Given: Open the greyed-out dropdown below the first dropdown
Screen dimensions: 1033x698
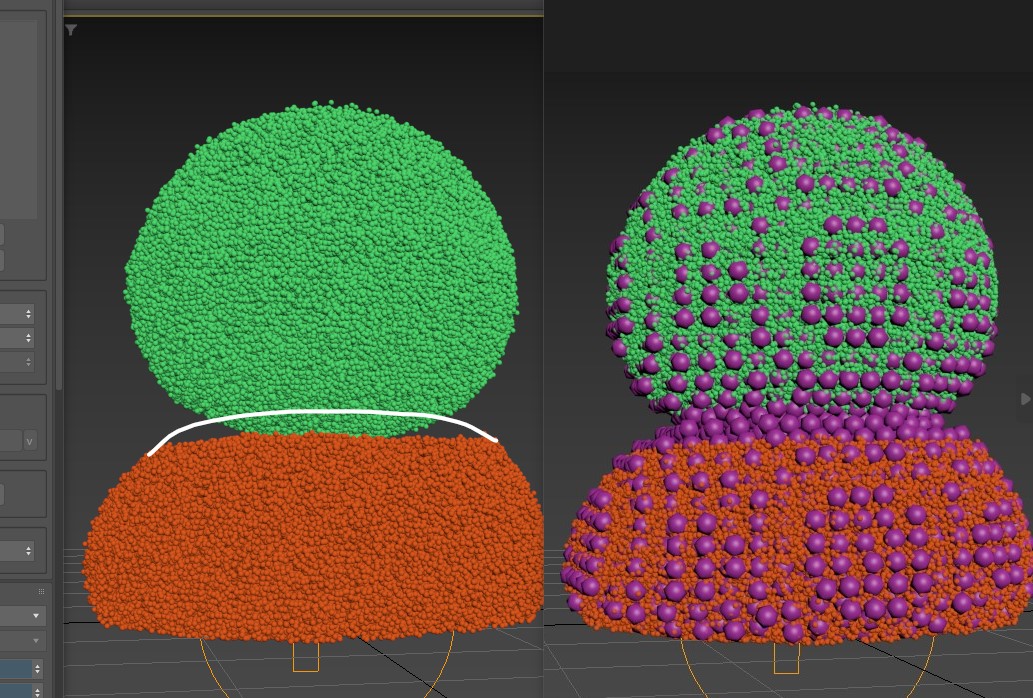Looking at the screenshot, I should [36, 640].
